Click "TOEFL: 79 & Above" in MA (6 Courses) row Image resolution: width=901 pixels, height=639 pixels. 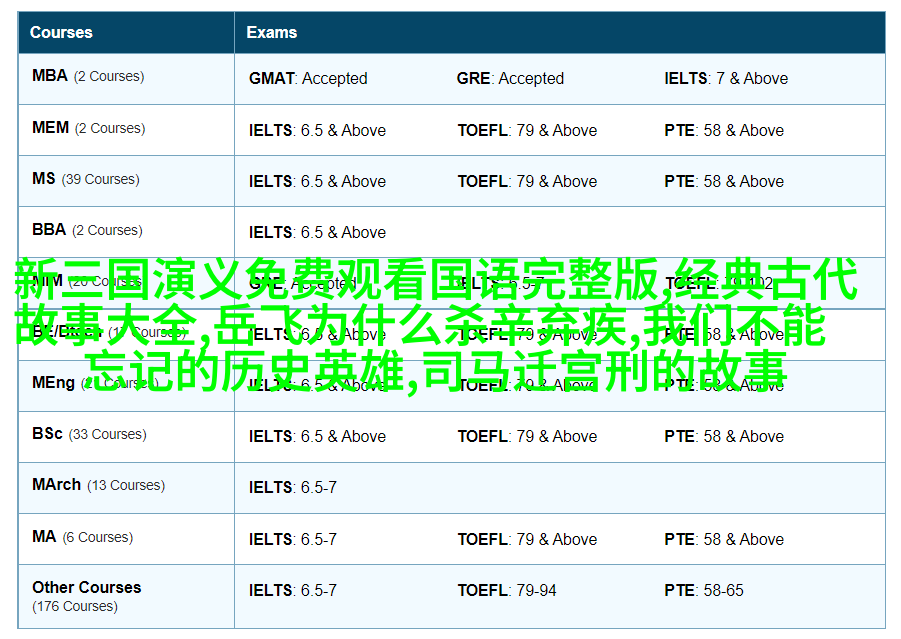pyautogui.click(x=527, y=540)
